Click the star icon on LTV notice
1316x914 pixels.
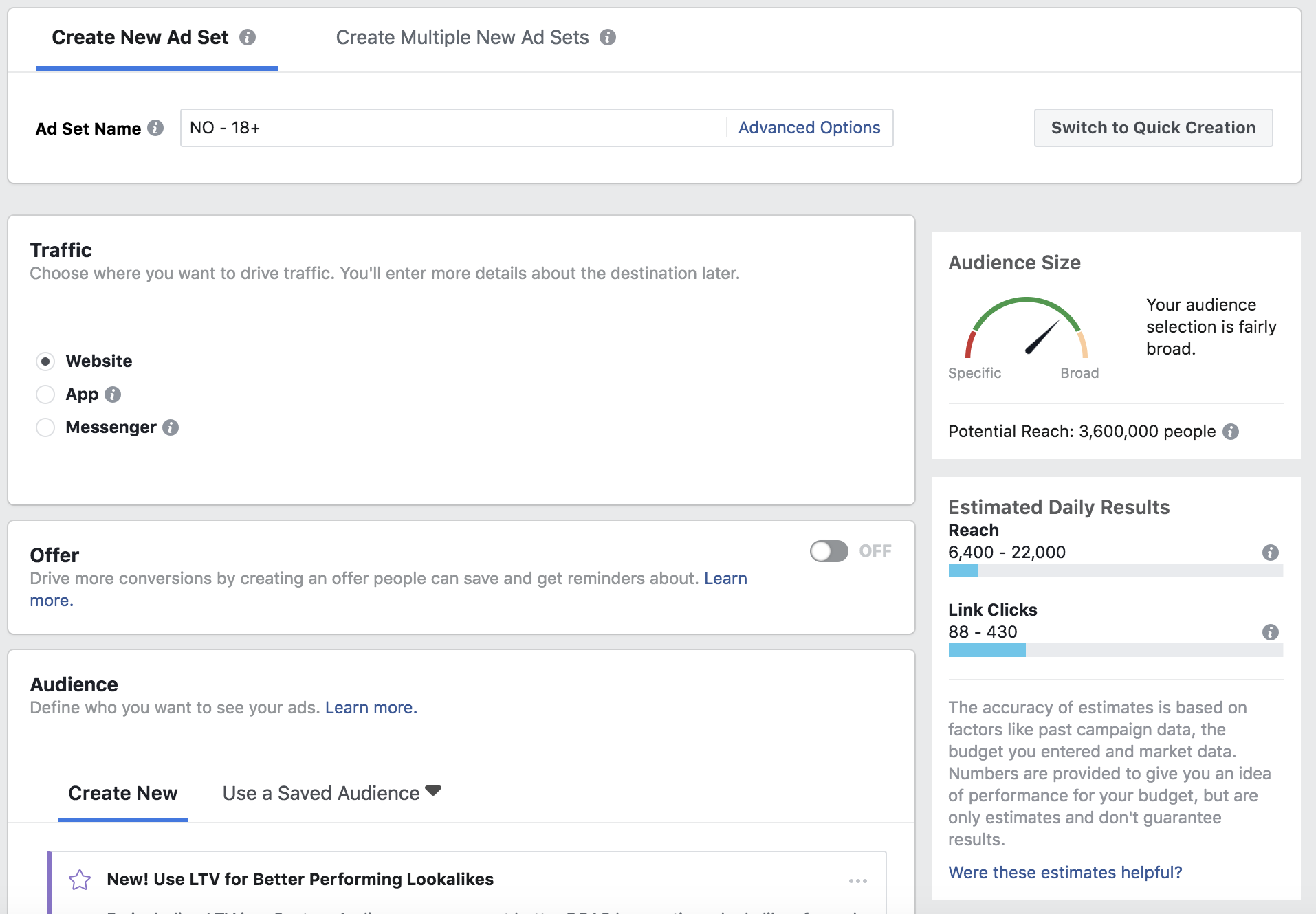tap(80, 880)
